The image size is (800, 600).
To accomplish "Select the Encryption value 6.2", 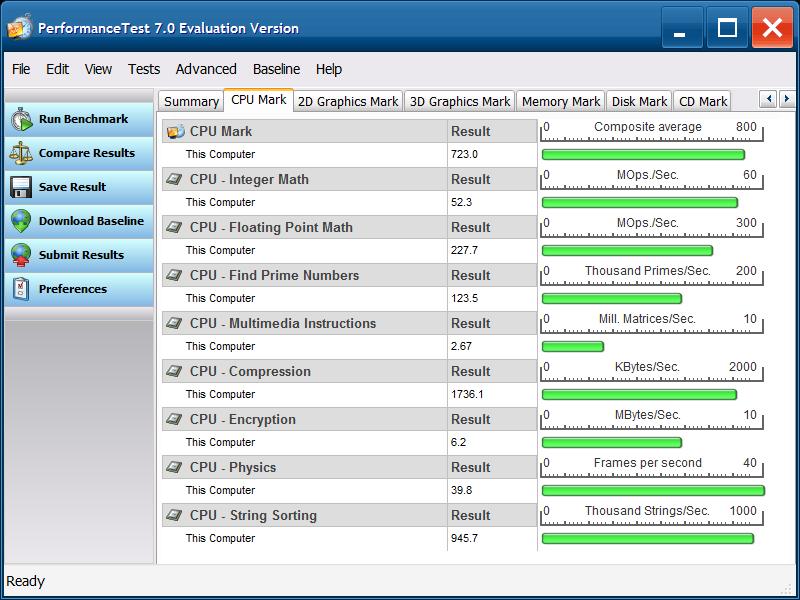I will click(458, 442).
